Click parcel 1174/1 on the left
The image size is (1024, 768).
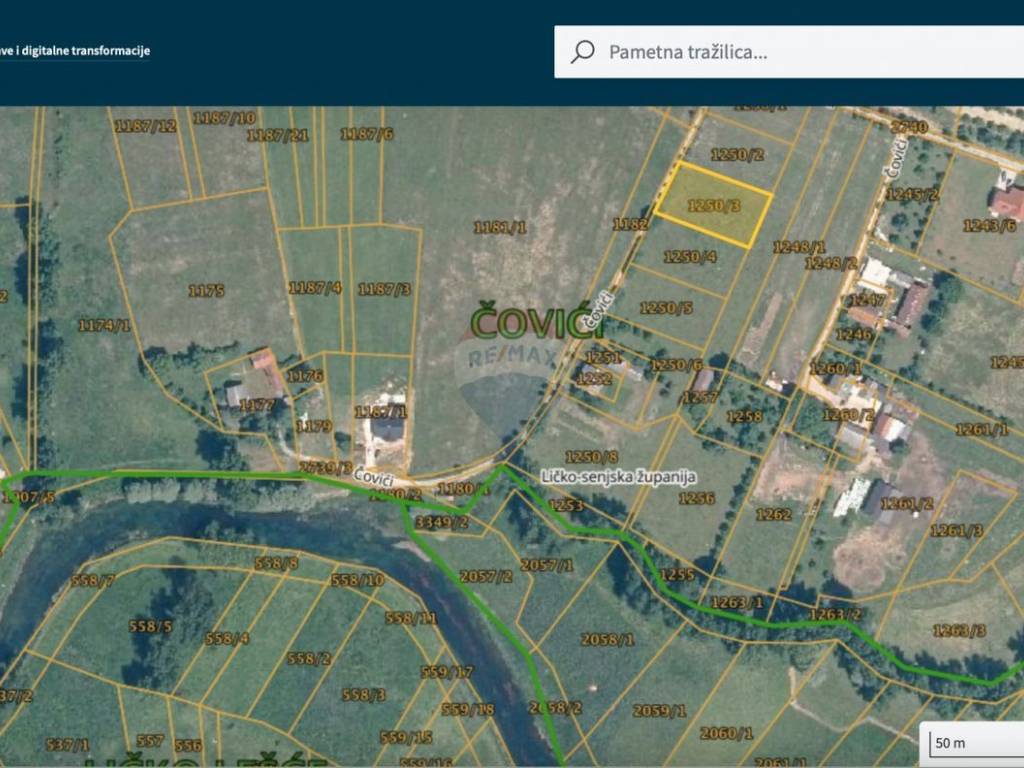[x=103, y=325]
